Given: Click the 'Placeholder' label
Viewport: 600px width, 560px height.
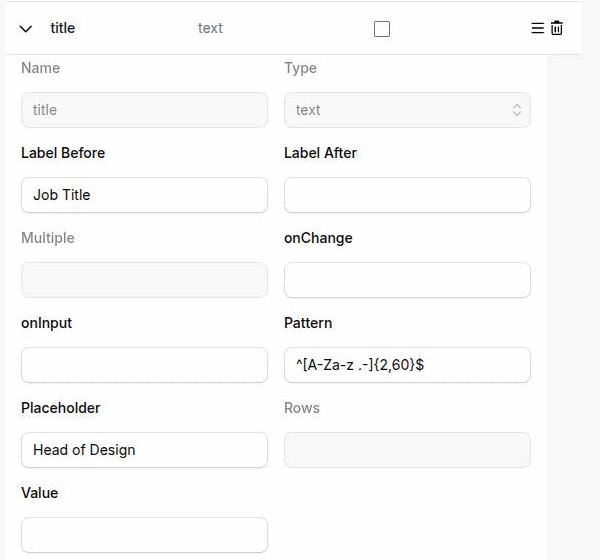Looking at the screenshot, I should tap(60, 408).
